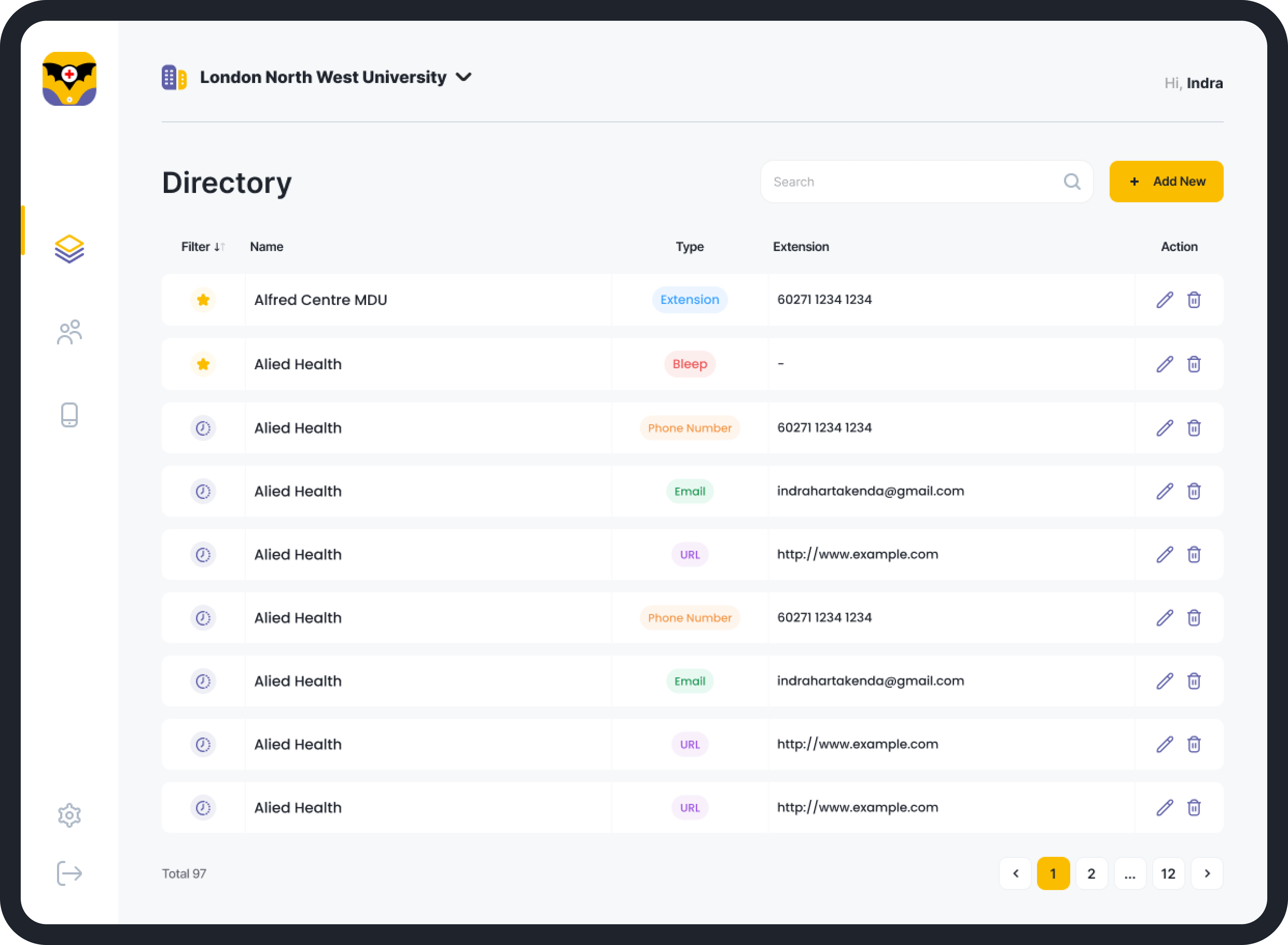
Task: Go to next page chevron
Action: click(x=1207, y=873)
